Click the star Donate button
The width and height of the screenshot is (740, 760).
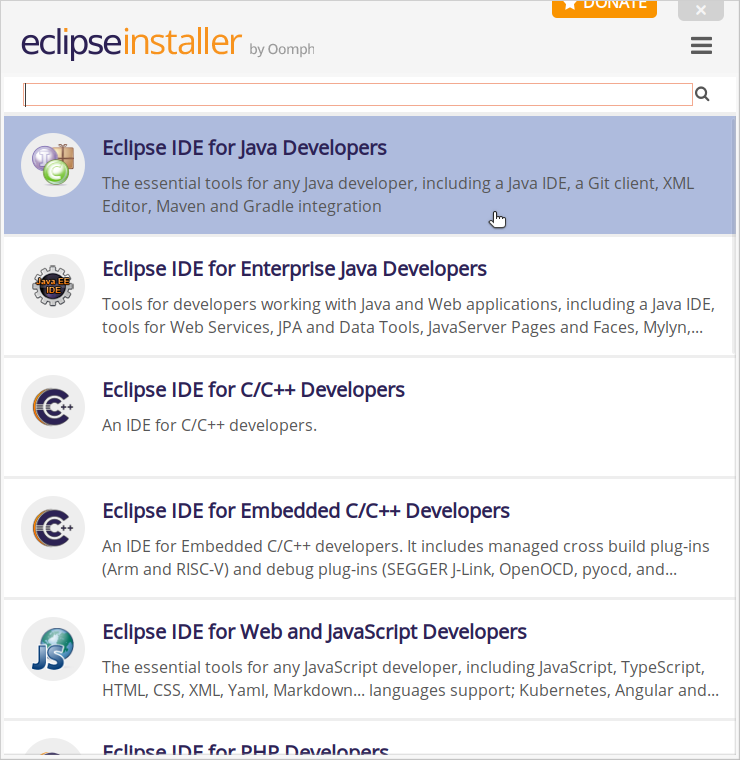click(x=604, y=6)
